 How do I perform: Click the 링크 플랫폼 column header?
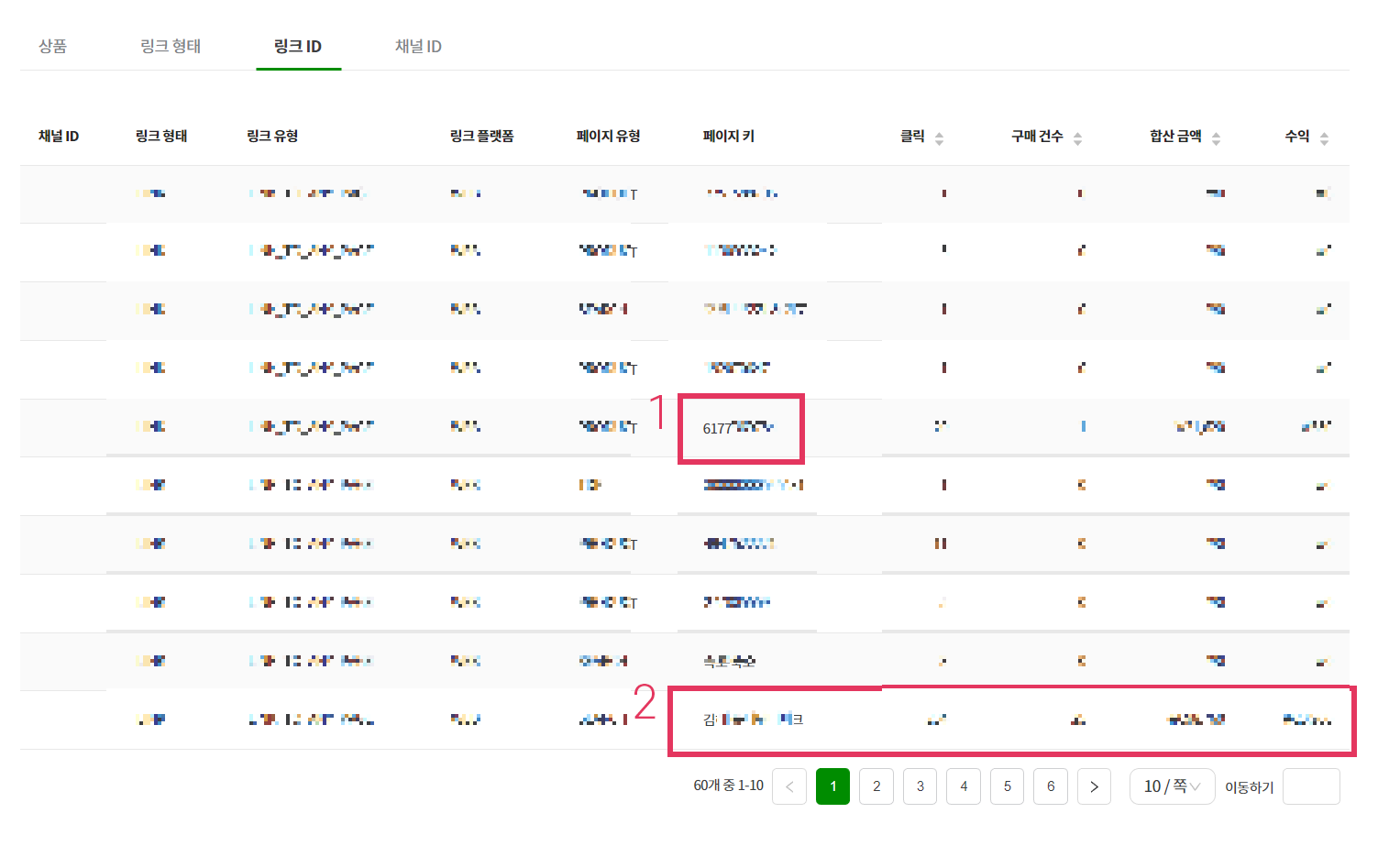[481, 136]
